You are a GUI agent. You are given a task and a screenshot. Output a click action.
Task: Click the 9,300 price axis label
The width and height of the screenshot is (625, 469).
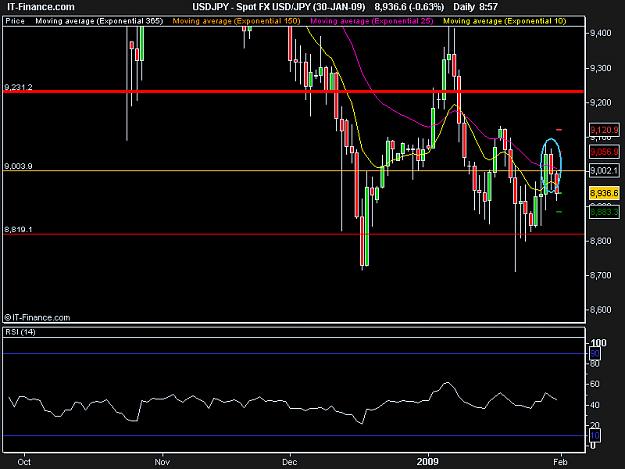pyautogui.click(x=601, y=68)
